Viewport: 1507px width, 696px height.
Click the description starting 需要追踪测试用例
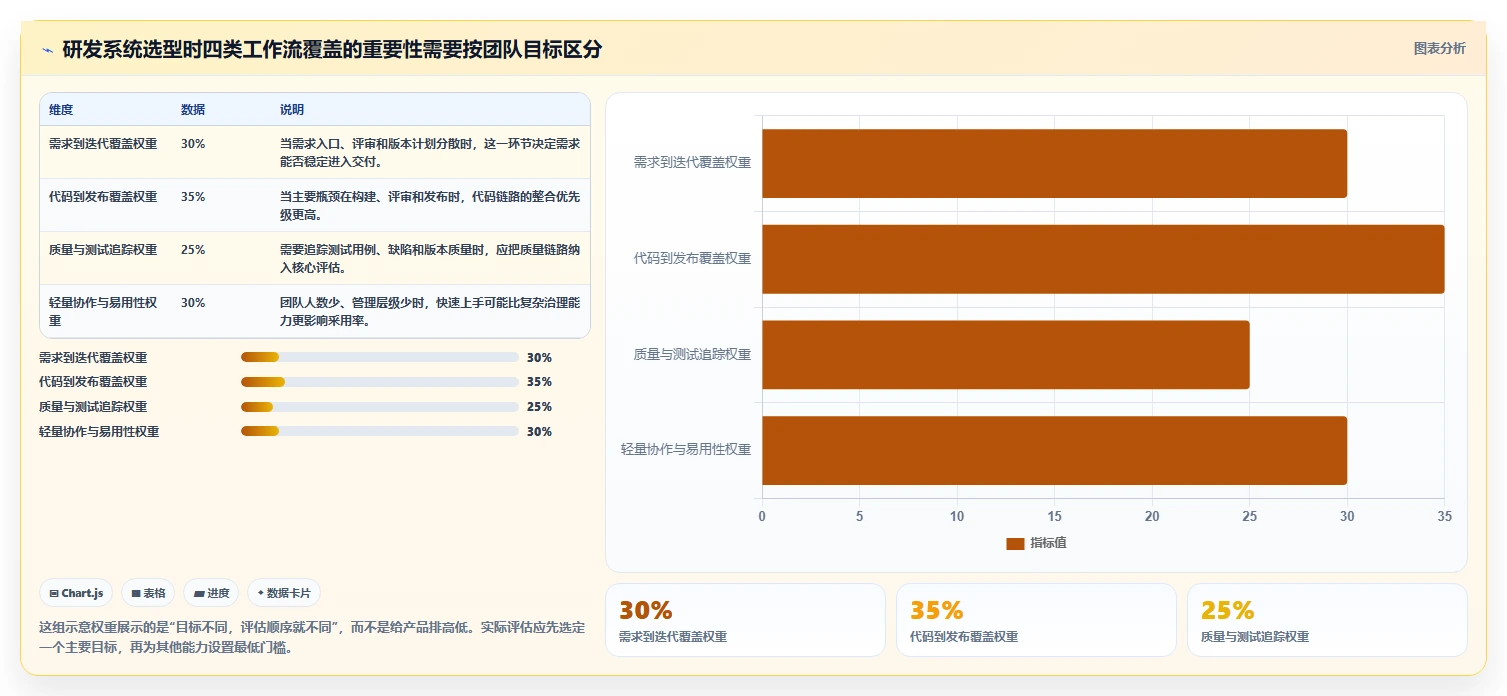[430, 258]
